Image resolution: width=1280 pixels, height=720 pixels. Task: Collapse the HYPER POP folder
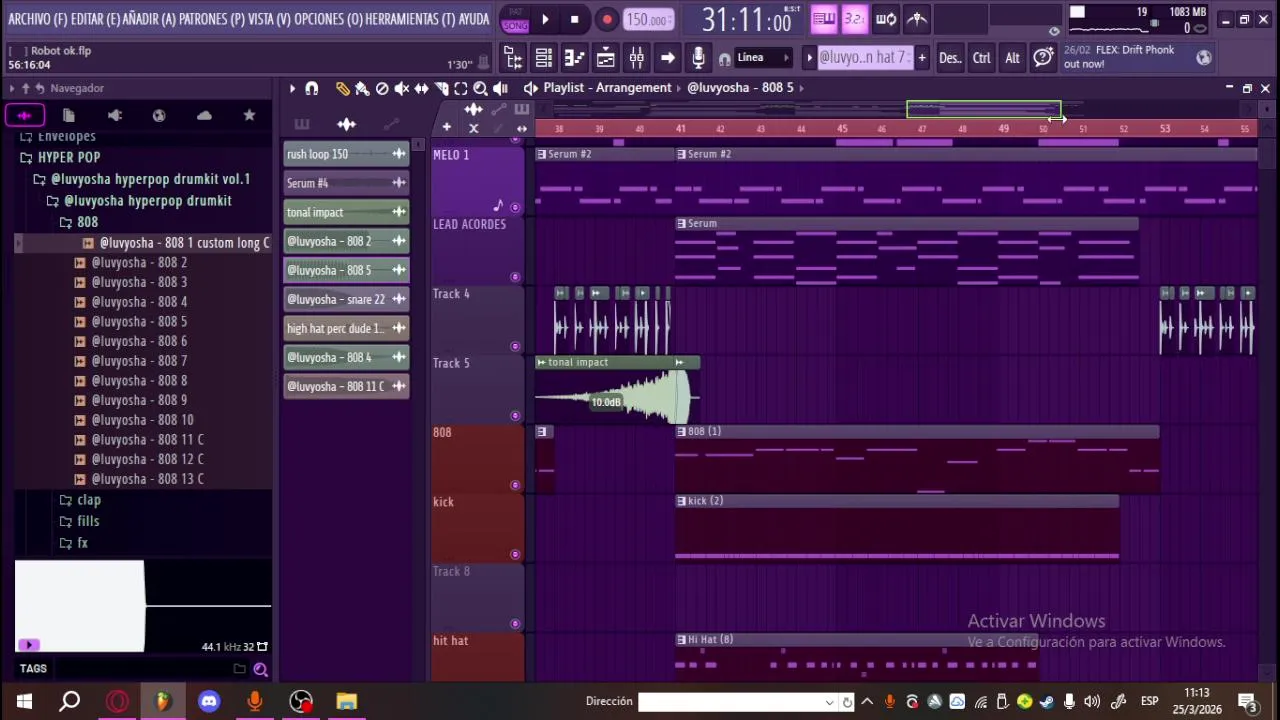coord(60,157)
